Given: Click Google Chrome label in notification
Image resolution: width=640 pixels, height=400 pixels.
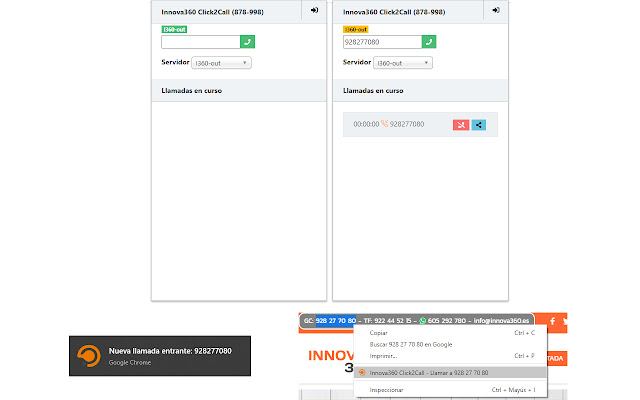Looking at the screenshot, I should [130, 362].
